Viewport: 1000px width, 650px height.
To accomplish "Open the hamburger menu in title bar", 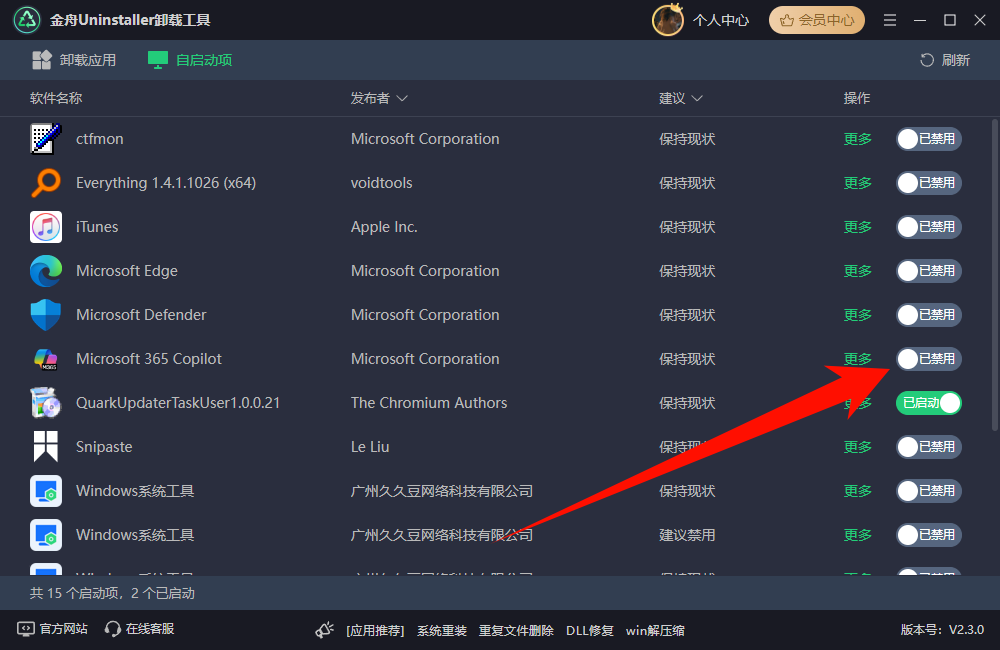I will pos(889,19).
